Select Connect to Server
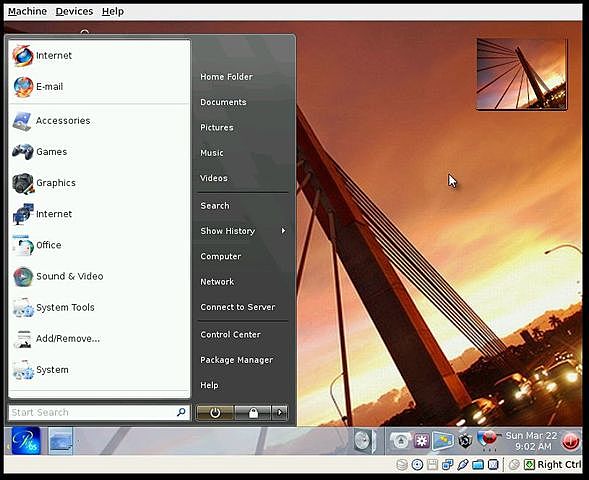The height and width of the screenshot is (480, 589). pos(238,307)
